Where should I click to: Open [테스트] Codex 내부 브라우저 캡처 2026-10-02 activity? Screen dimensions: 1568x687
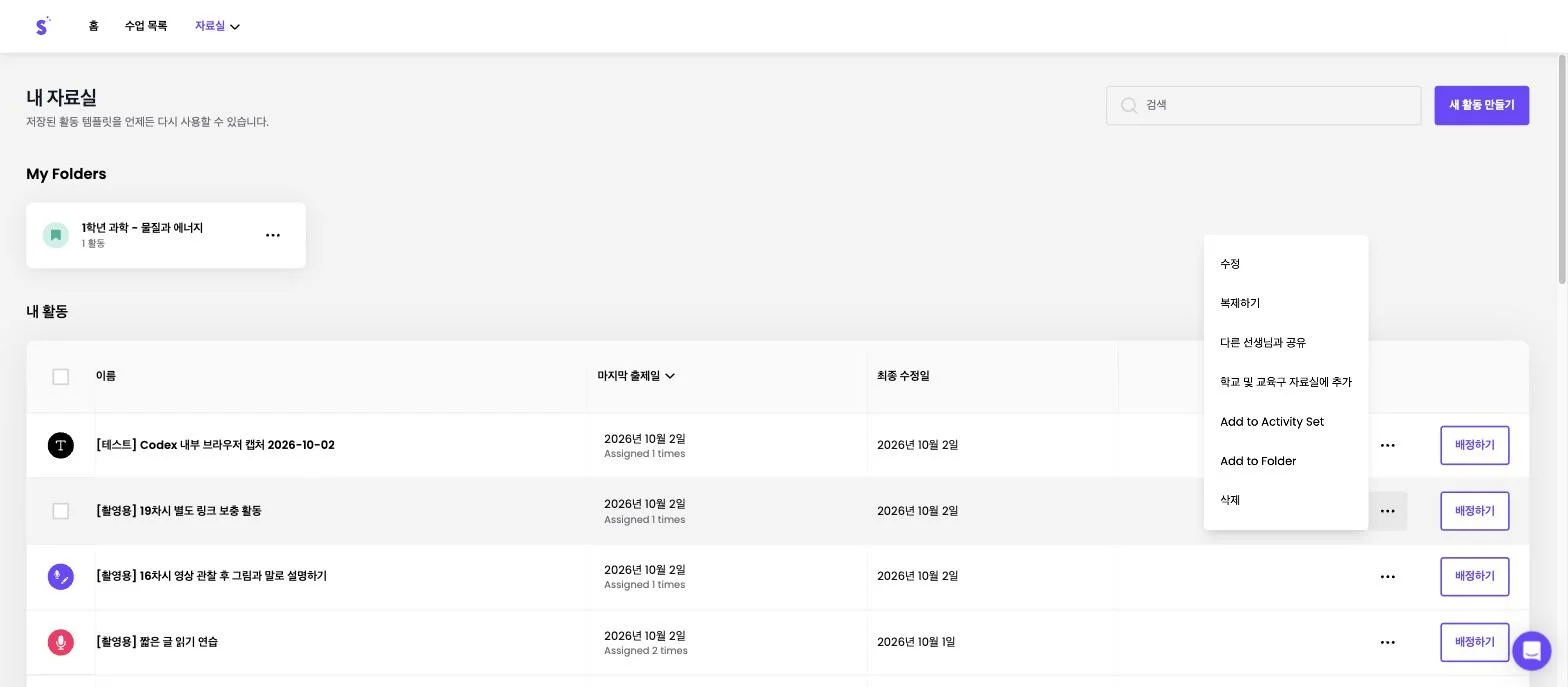pyautogui.click(x=215, y=445)
